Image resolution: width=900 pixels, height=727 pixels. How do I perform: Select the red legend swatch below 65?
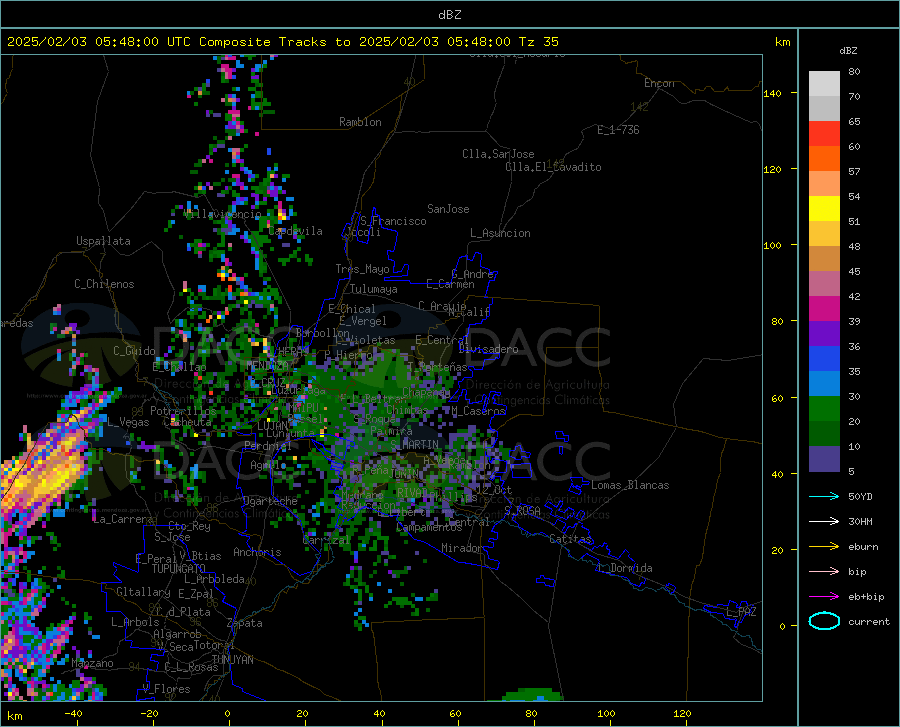(824, 134)
